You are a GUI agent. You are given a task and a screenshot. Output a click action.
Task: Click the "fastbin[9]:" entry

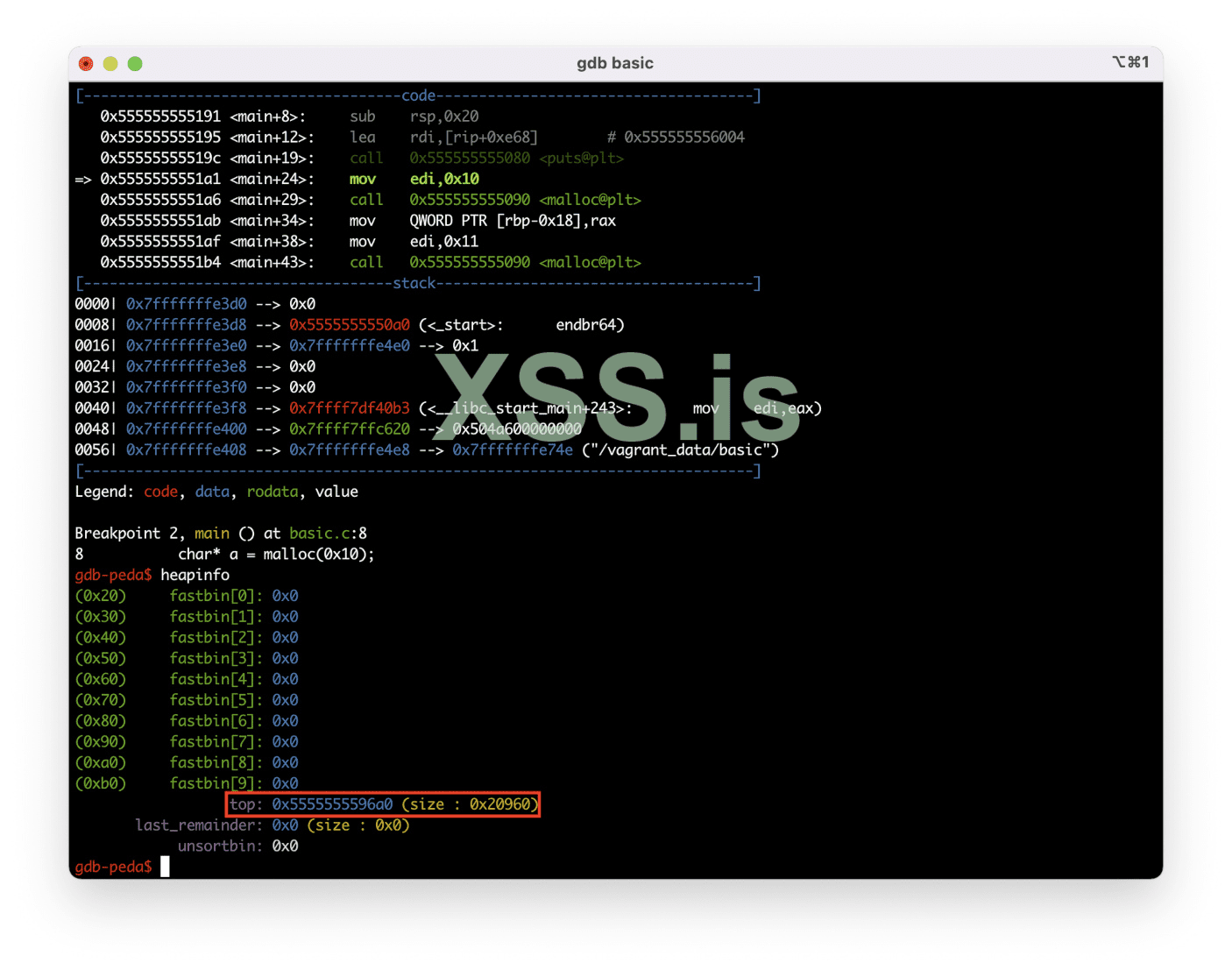click(x=216, y=784)
